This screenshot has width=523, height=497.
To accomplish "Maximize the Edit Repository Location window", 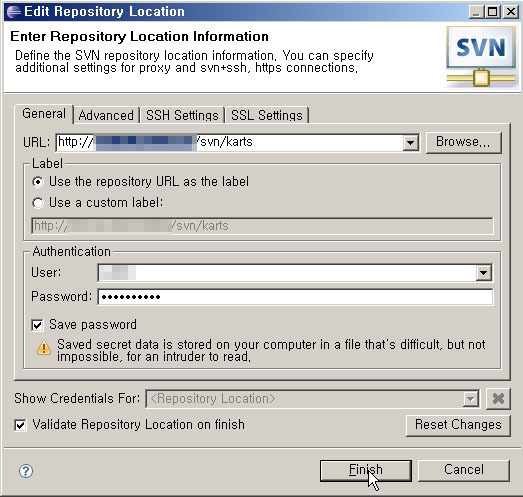I will [x=493, y=12].
